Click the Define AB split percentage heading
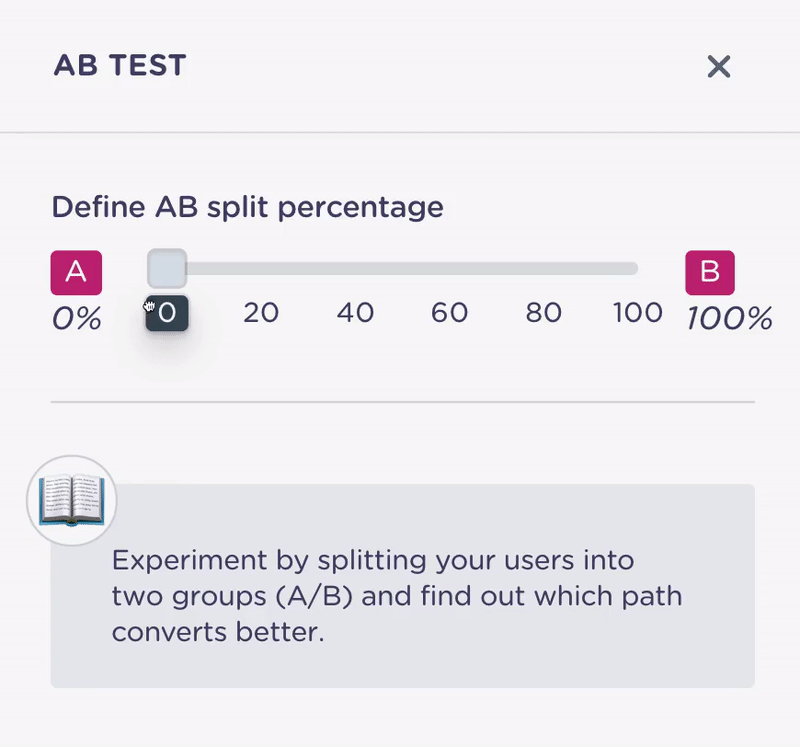This screenshot has height=747, width=800. tap(247, 207)
